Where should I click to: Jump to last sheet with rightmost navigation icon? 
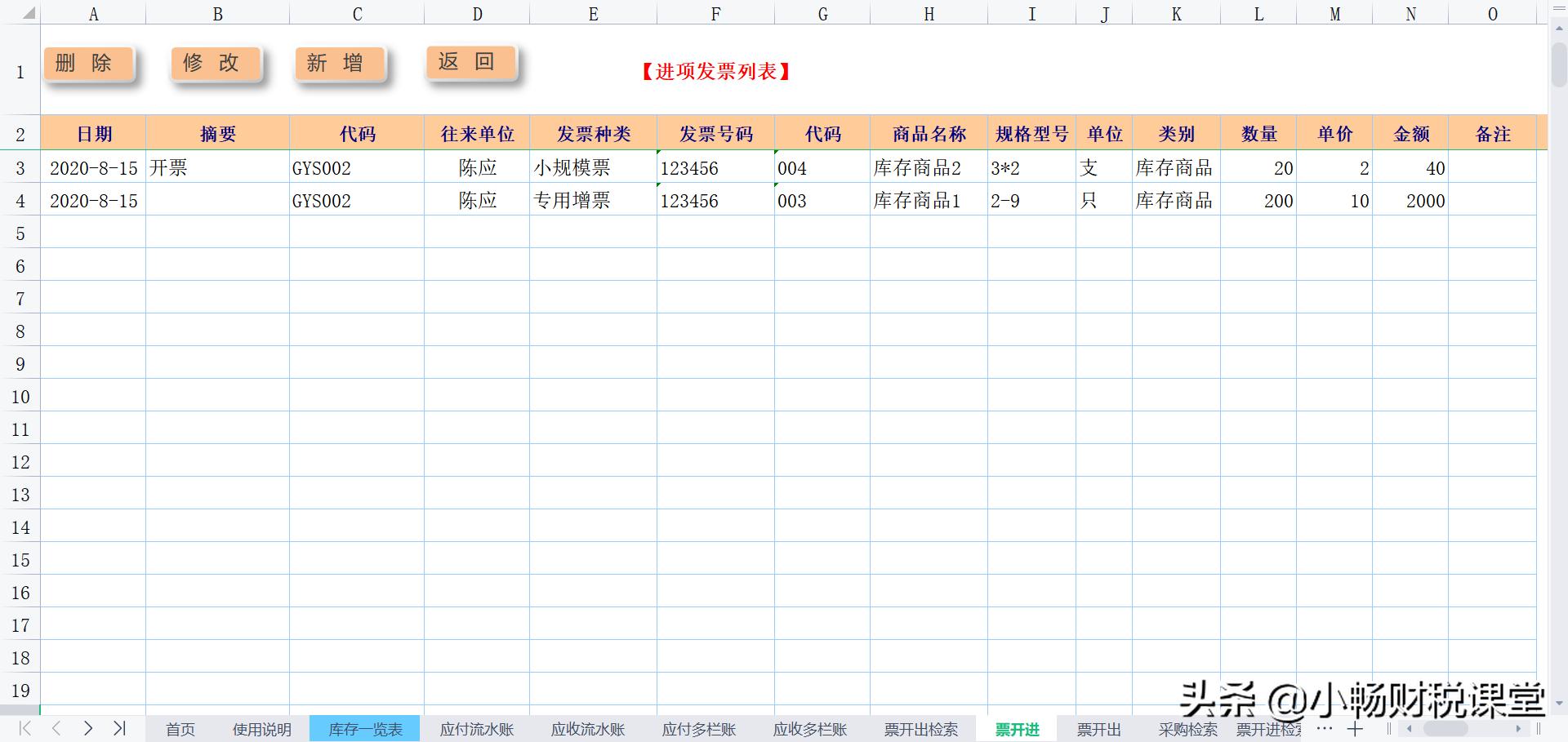pos(121,730)
